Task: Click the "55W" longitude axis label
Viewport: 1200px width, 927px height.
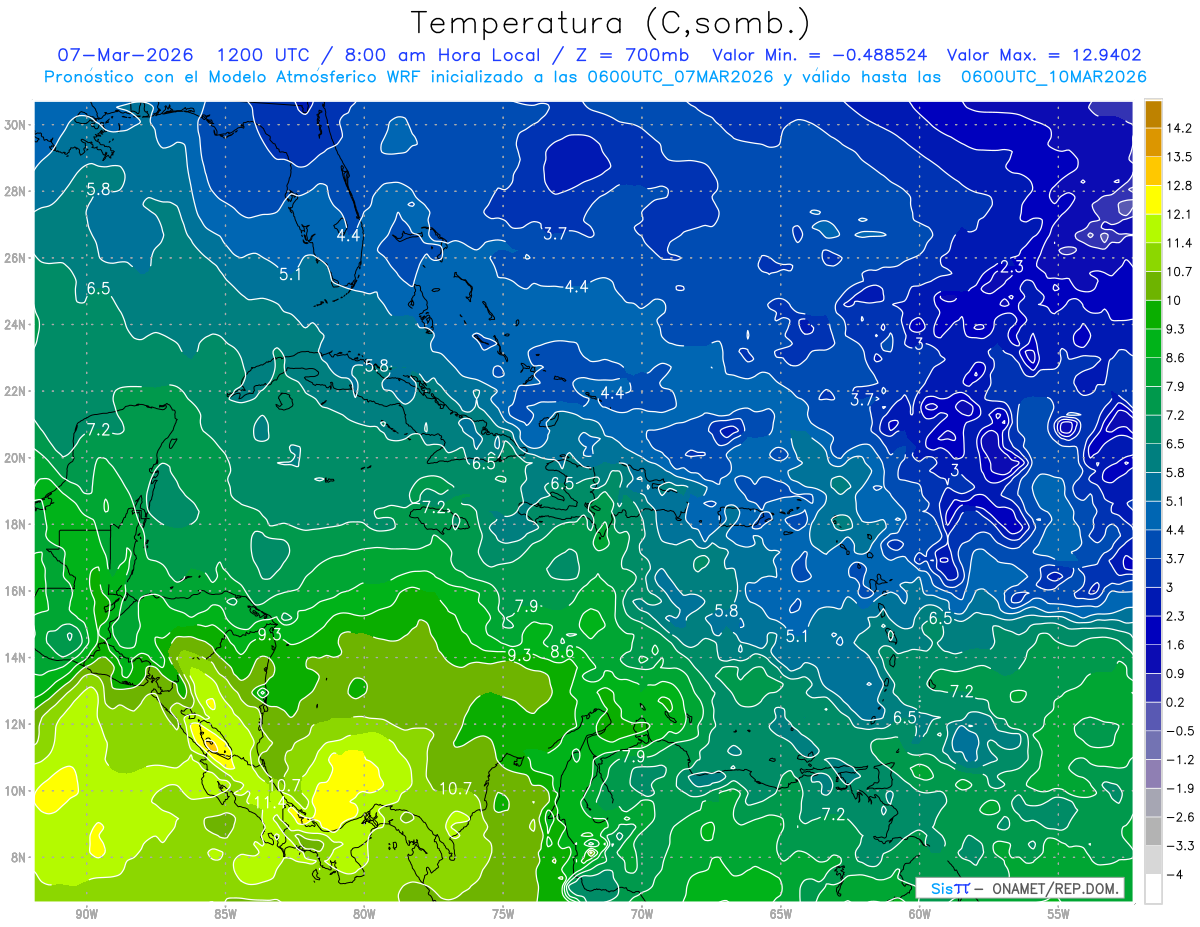Action: (x=1059, y=912)
